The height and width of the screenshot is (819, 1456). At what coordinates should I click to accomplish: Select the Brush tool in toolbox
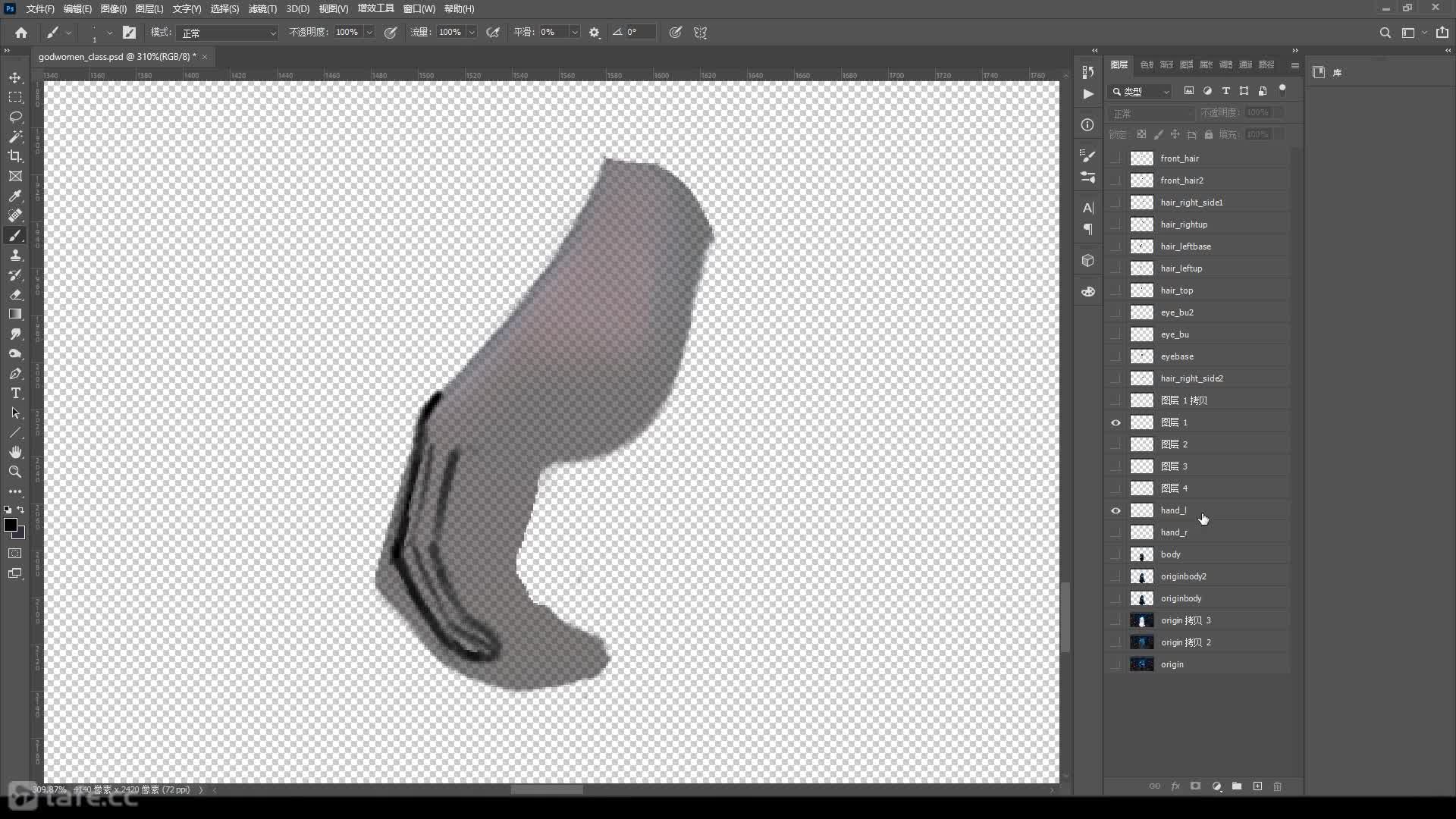coord(15,235)
